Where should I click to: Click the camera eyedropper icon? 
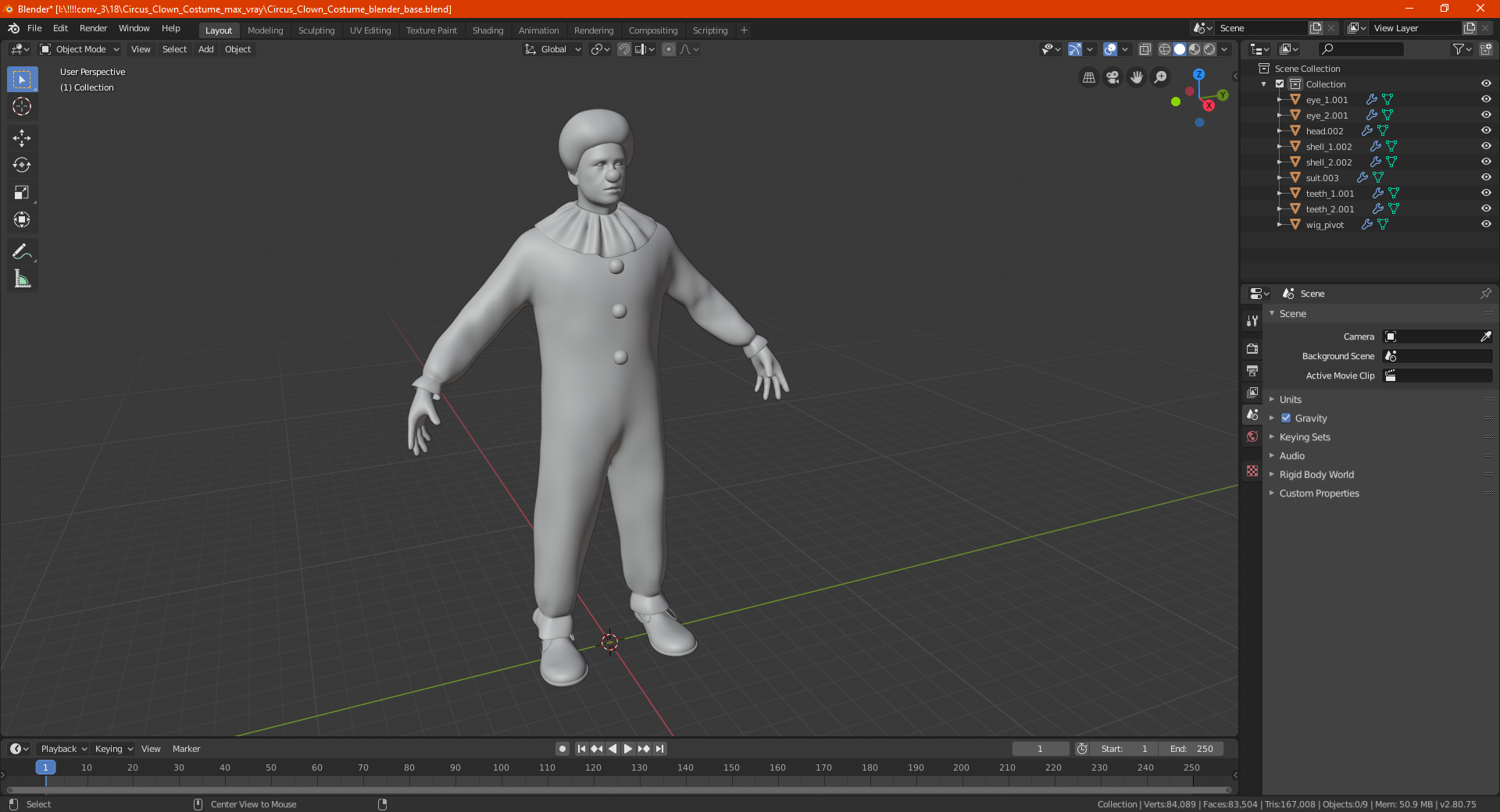pos(1485,337)
